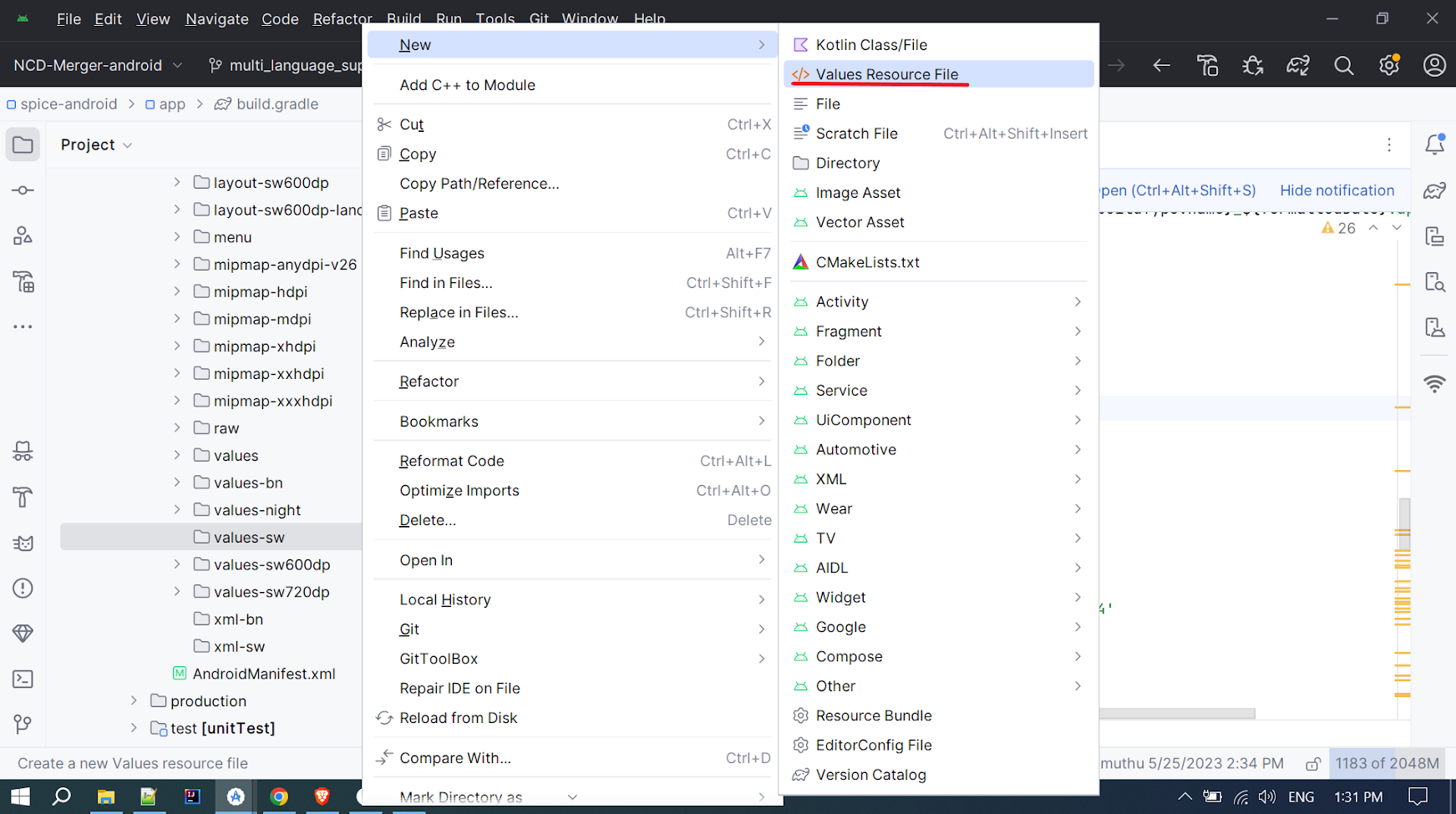Click the Settings gear icon in toolbar
Viewport: 1456px width, 814px height.
click(x=1388, y=65)
